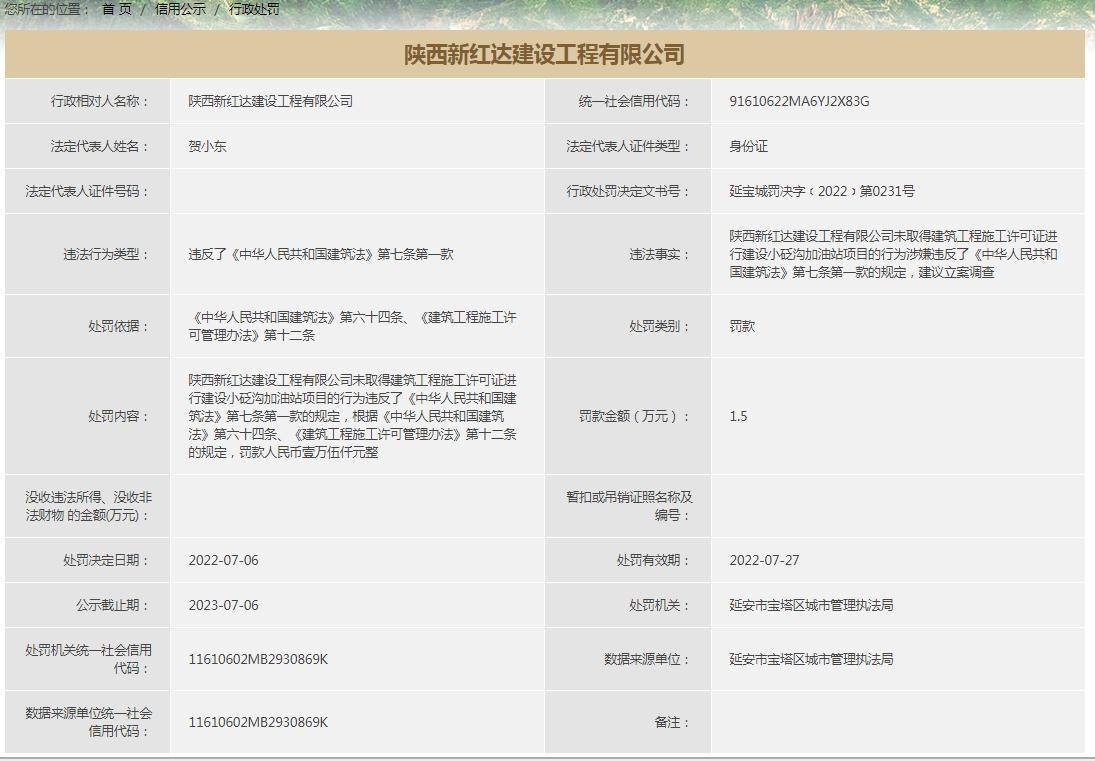This screenshot has width=1095, height=761.
Task: Click the 罚款金额（万元） label
Action: (634, 416)
